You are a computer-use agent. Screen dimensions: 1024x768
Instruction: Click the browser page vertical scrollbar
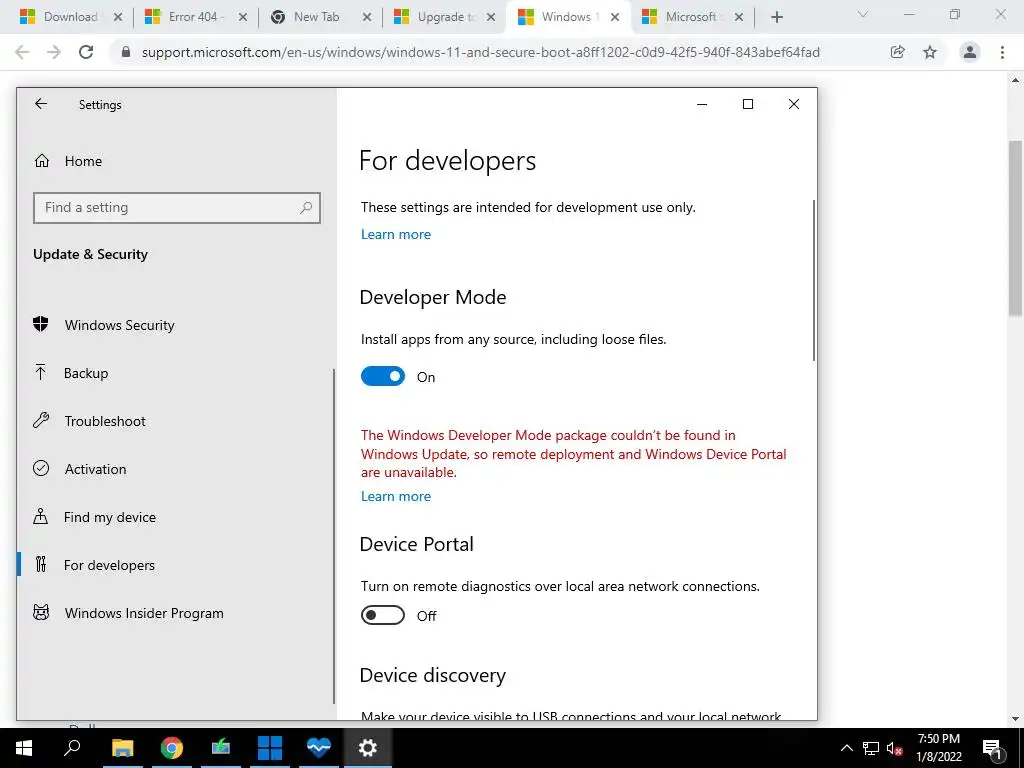click(1015, 229)
